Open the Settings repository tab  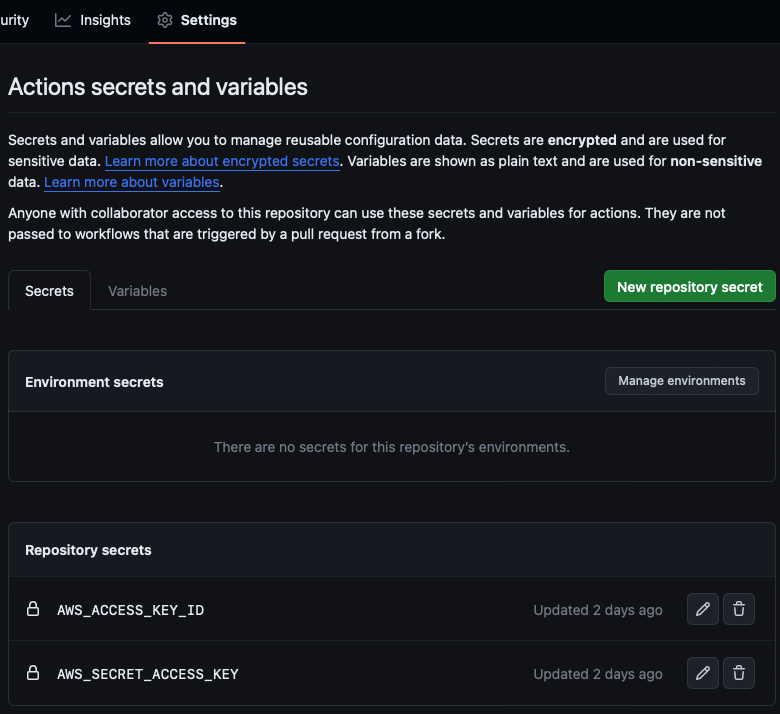point(208,20)
